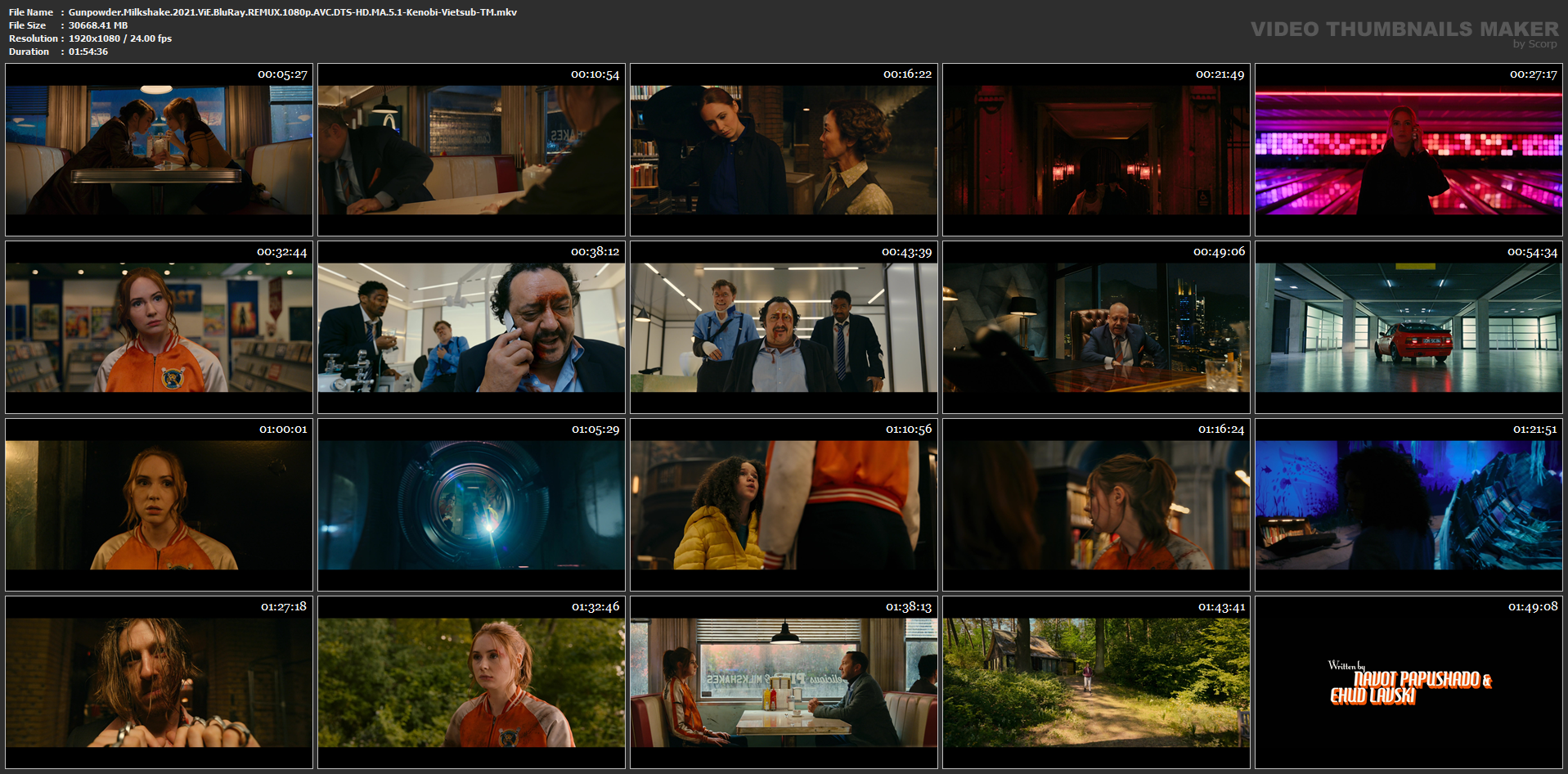Open the dark red hallway thumbnail 00:21:49
Screen dimensions: 1568x774
pos(1096,150)
